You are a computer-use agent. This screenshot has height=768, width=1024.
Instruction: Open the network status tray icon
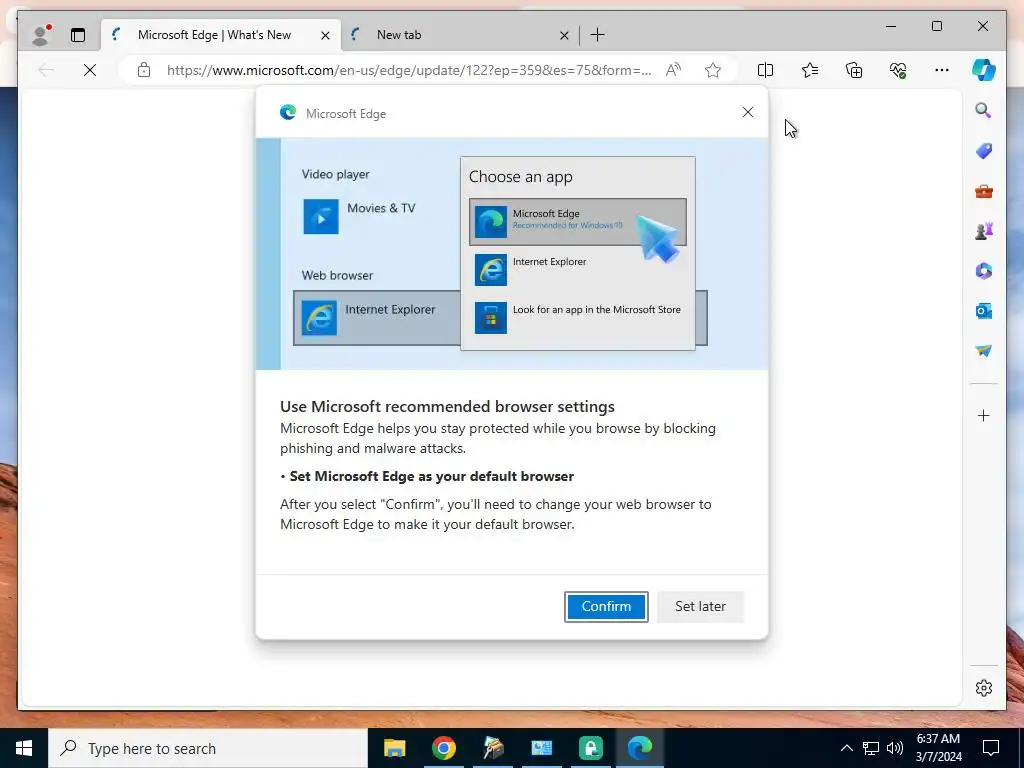coord(871,748)
